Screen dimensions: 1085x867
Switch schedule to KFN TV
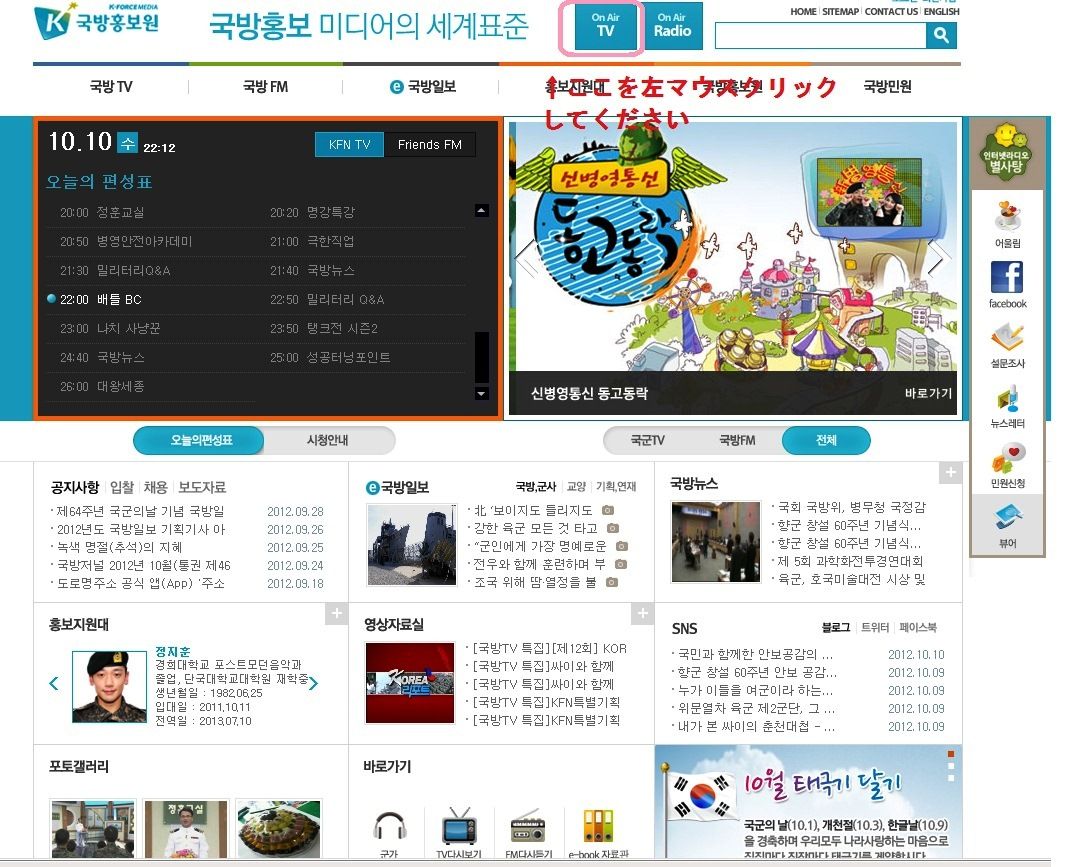click(x=349, y=145)
